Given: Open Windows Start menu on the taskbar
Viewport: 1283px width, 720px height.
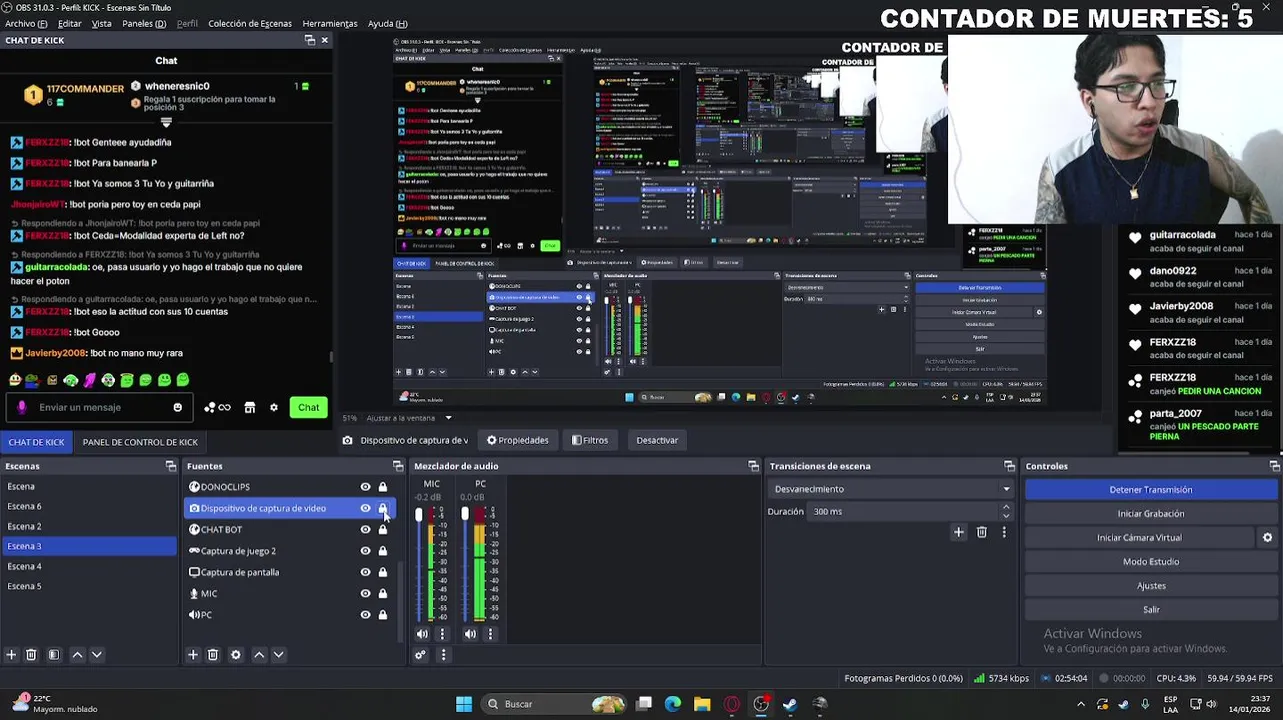Looking at the screenshot, I should [x=464, y=704].
